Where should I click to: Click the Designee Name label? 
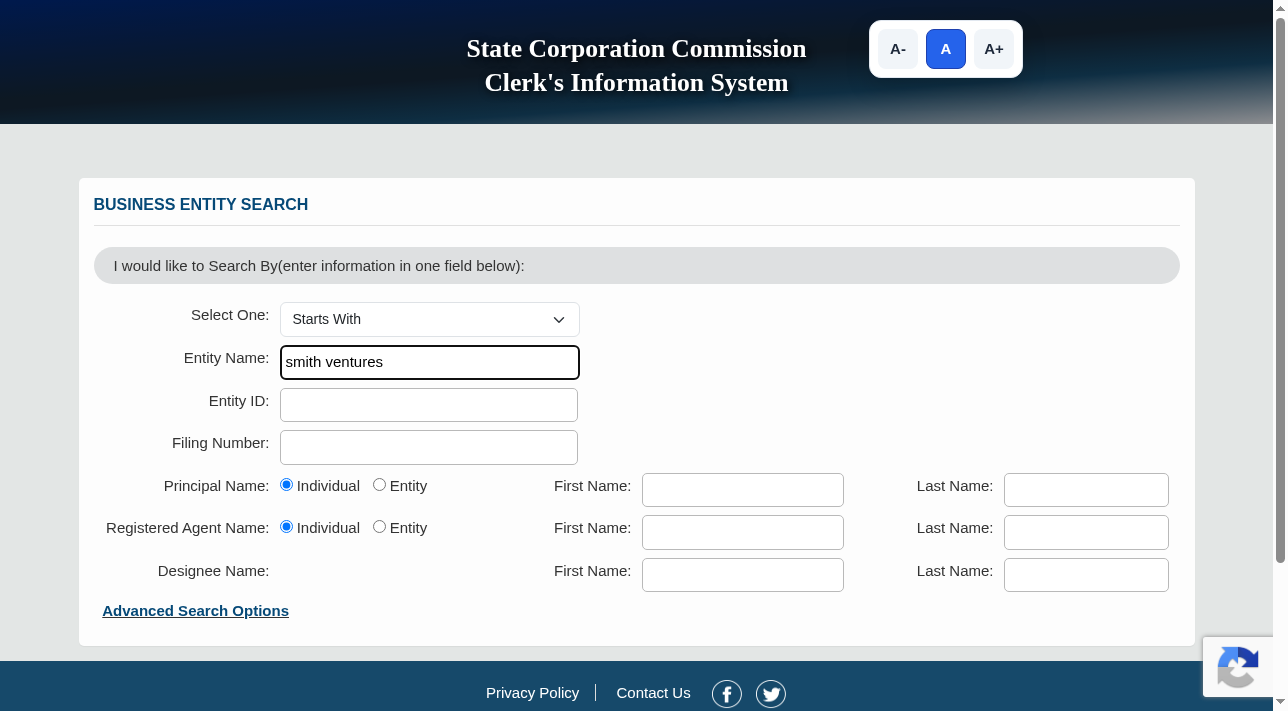(x=213, y=571)
